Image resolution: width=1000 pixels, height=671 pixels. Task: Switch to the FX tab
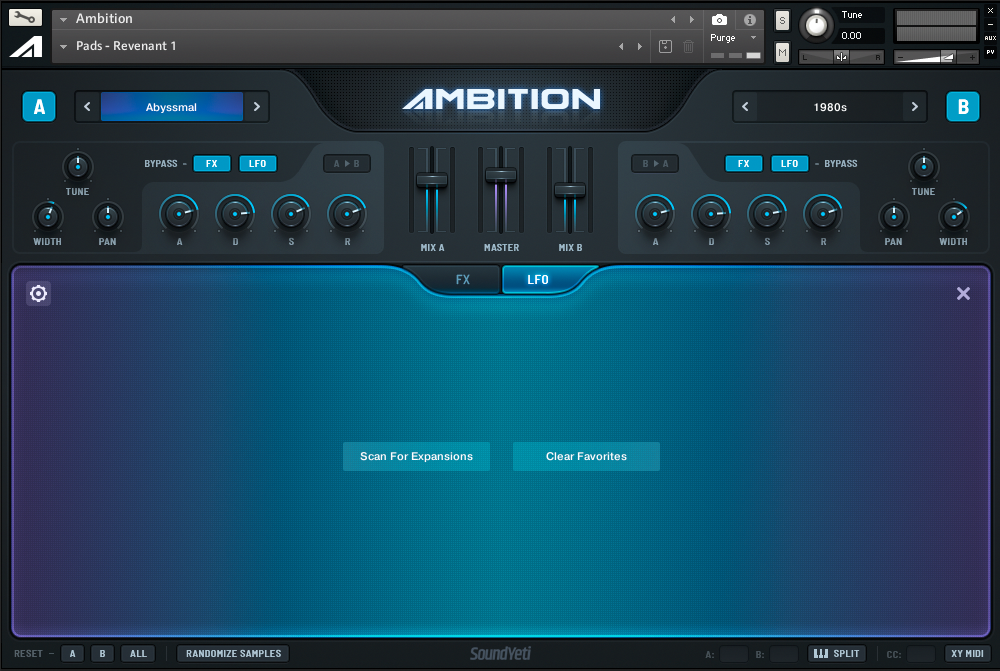tap(463, 279)
